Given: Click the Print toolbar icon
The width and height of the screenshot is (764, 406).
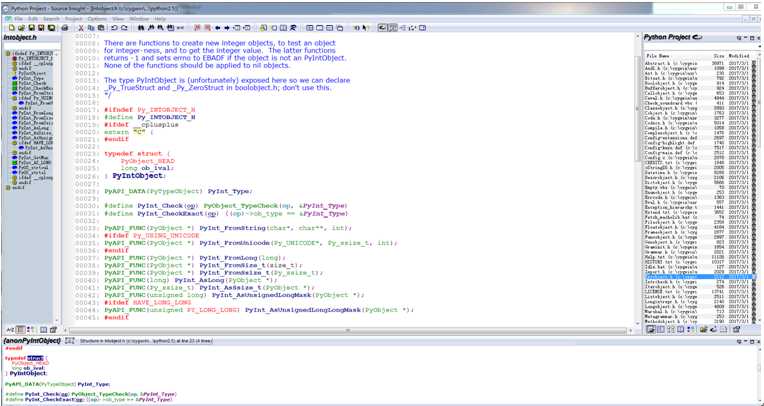Looking at the screenshot, I should (64, 28).
